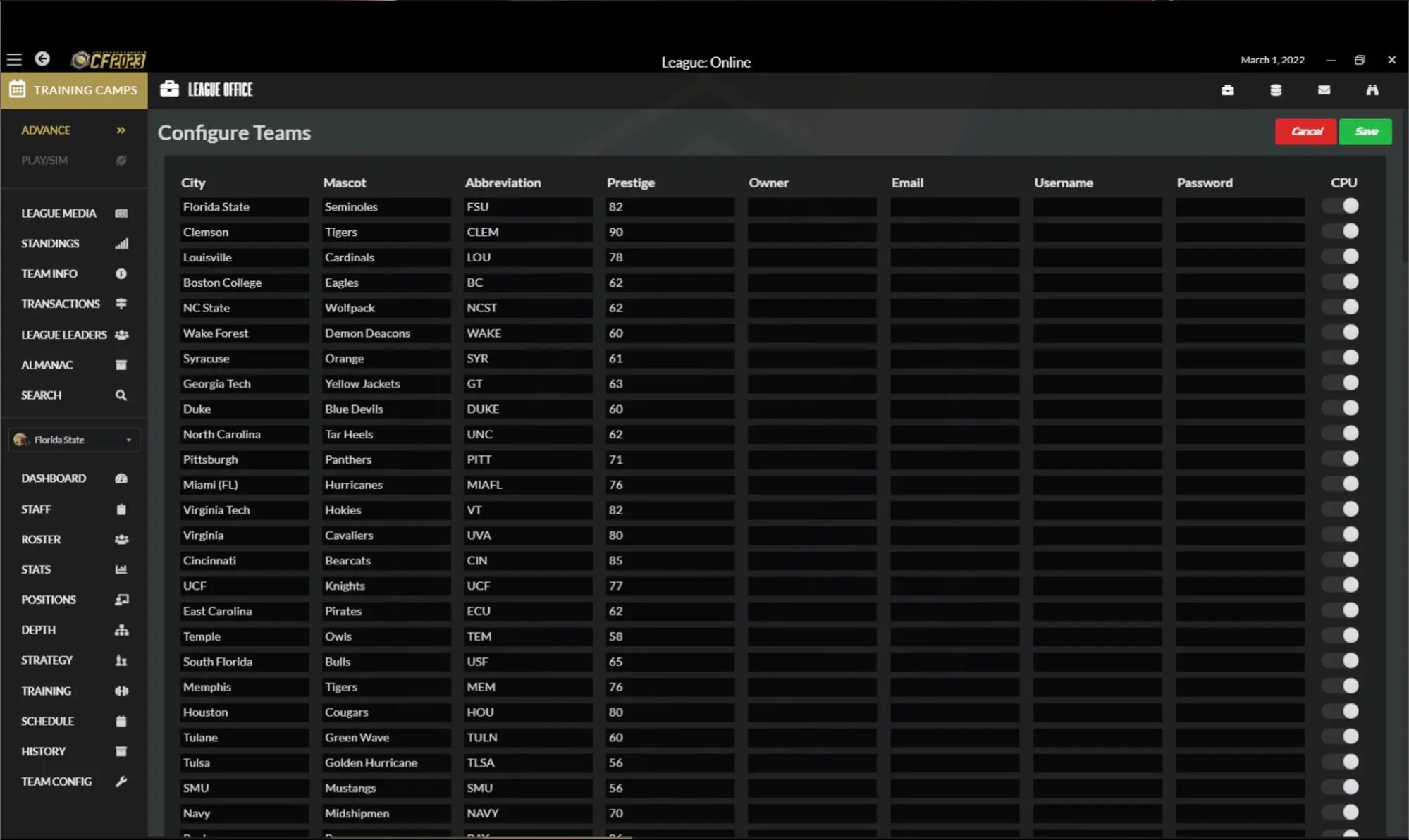Screen dimensions: 1409x840
Task: Click the Team Config wrench icon
Action: click(x=121, y=782)
